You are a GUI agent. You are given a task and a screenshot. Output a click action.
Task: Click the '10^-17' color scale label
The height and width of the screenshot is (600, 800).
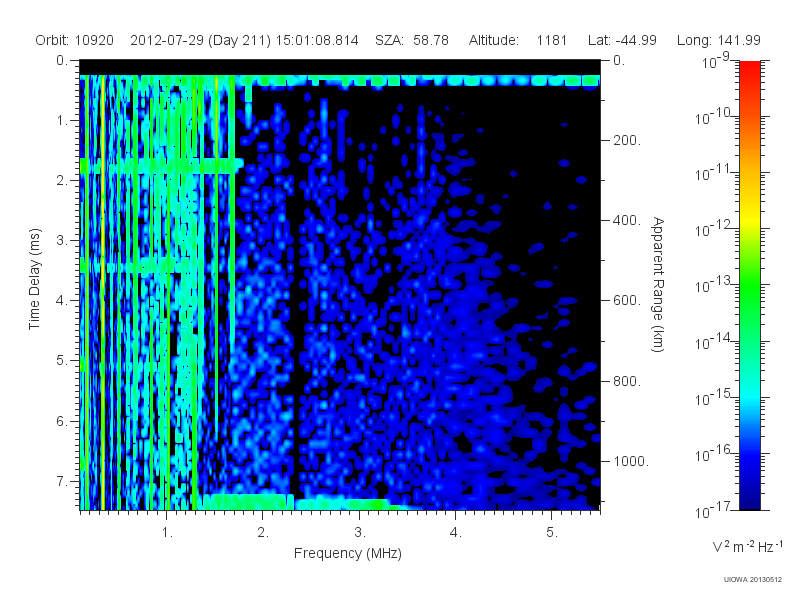coord(713,510)
